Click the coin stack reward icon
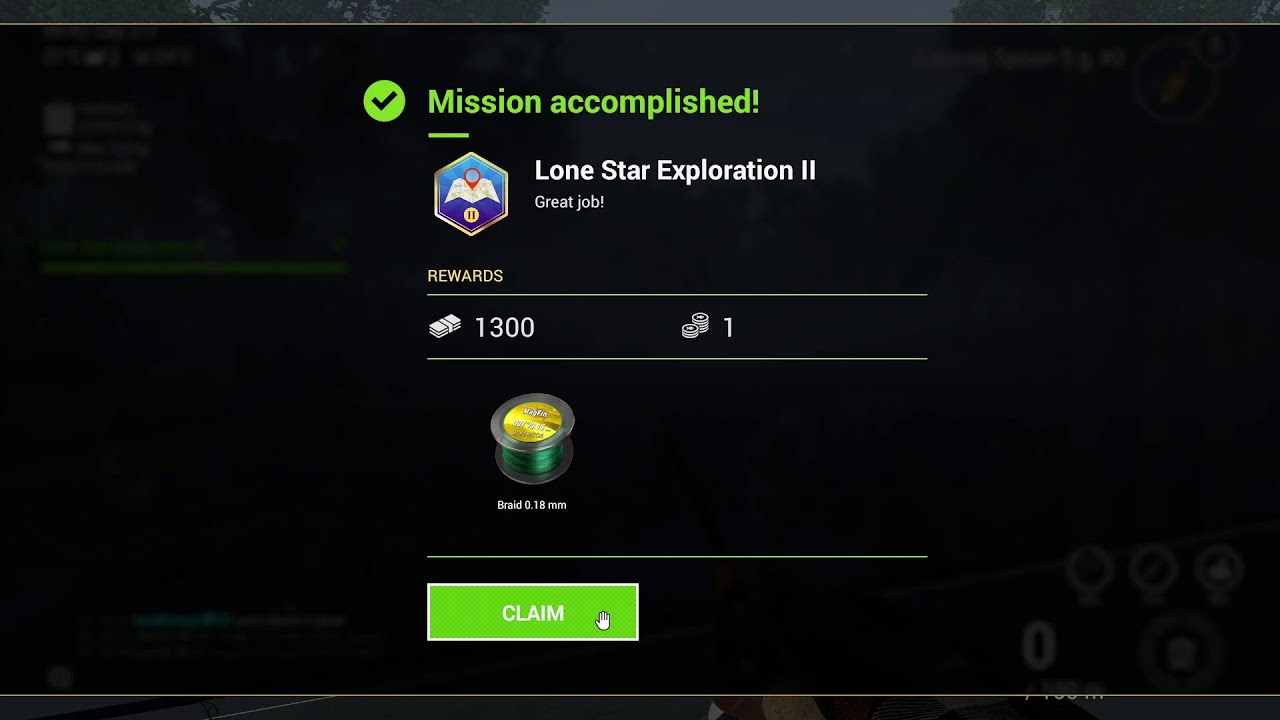 pos(696,326)
